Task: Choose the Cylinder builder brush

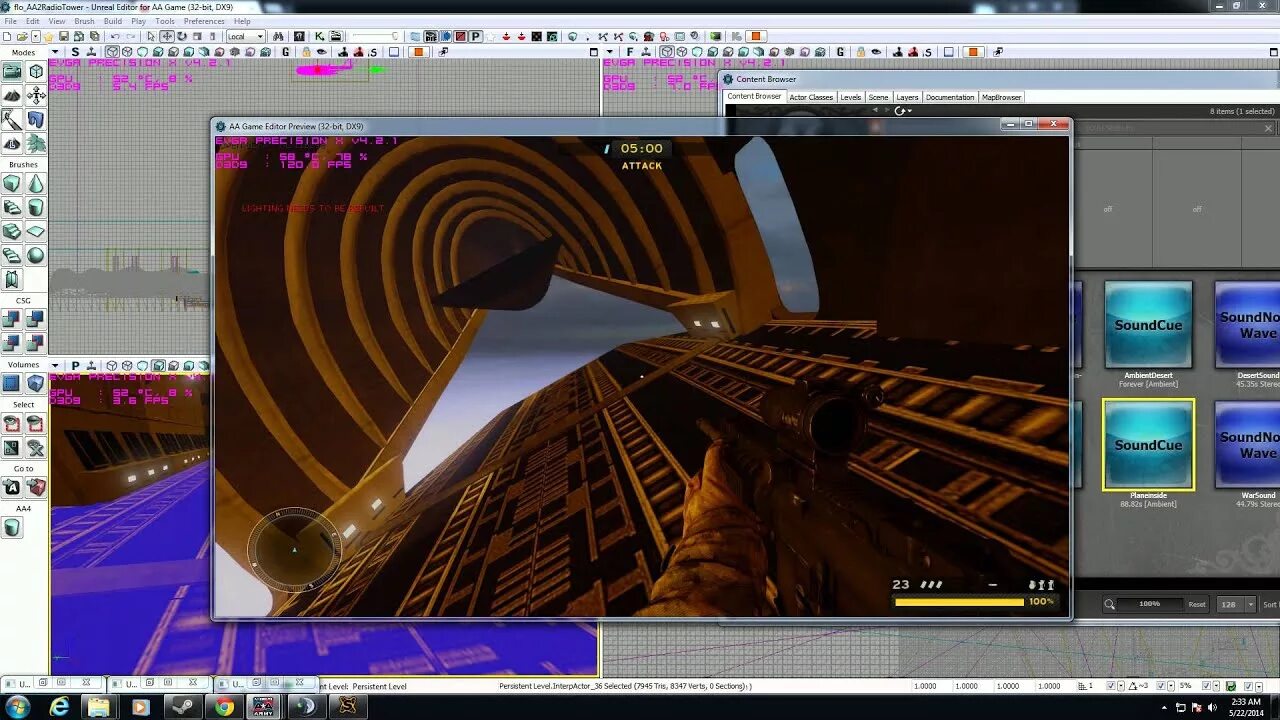Action: click(x=36, y=208)
